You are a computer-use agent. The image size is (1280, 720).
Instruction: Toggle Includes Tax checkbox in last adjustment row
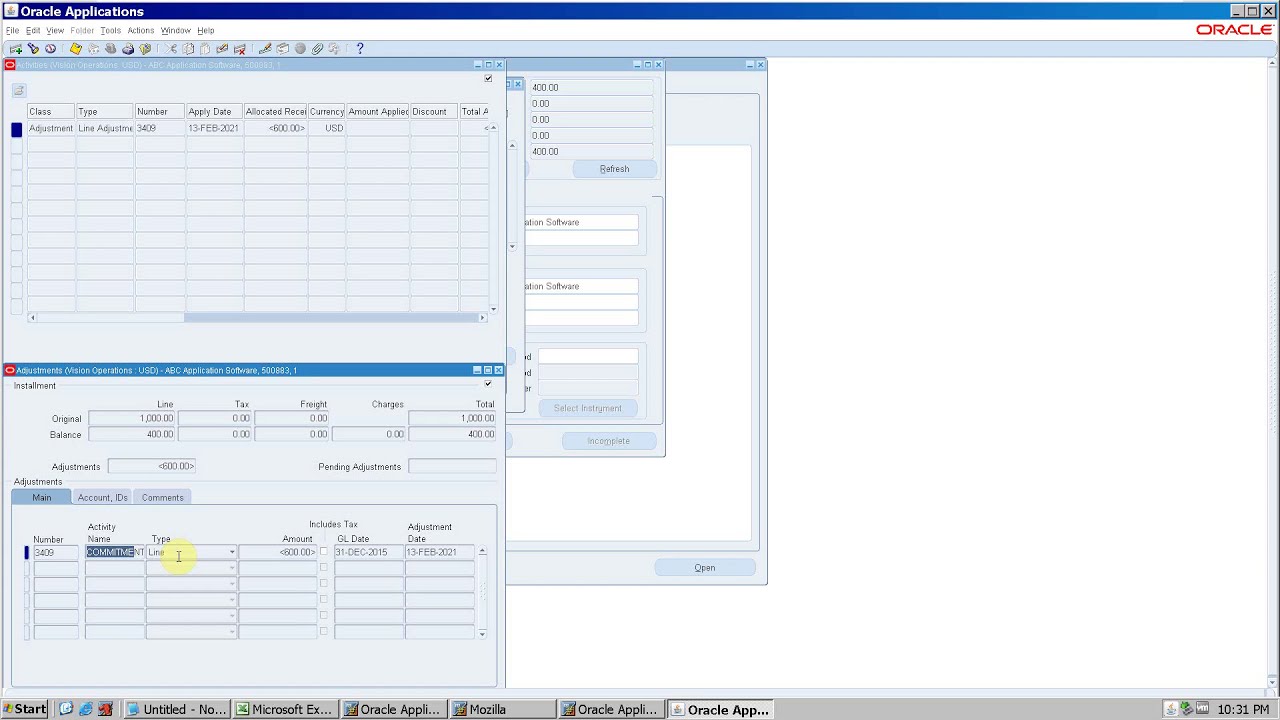click(323, 632)
